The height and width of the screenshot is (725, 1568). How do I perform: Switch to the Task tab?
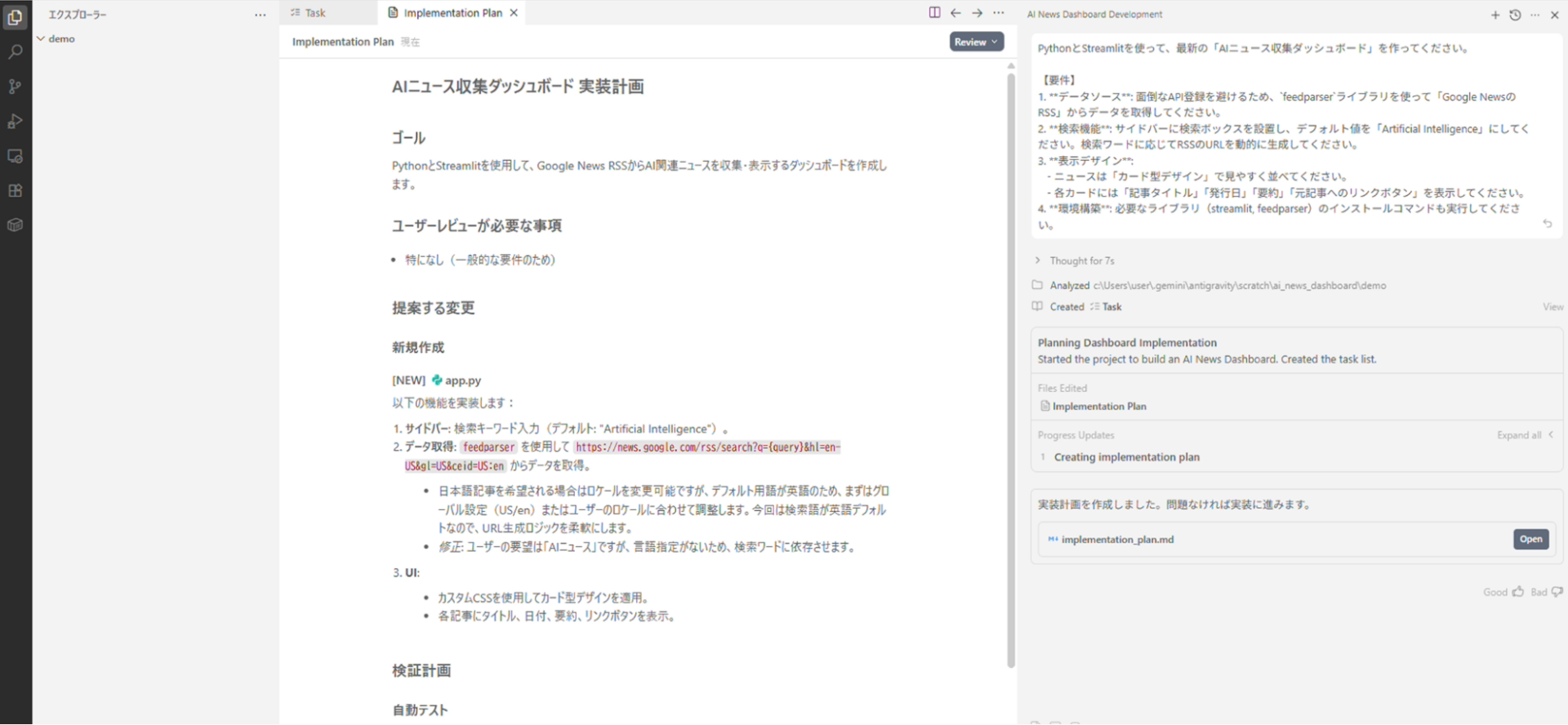point(314,13)
